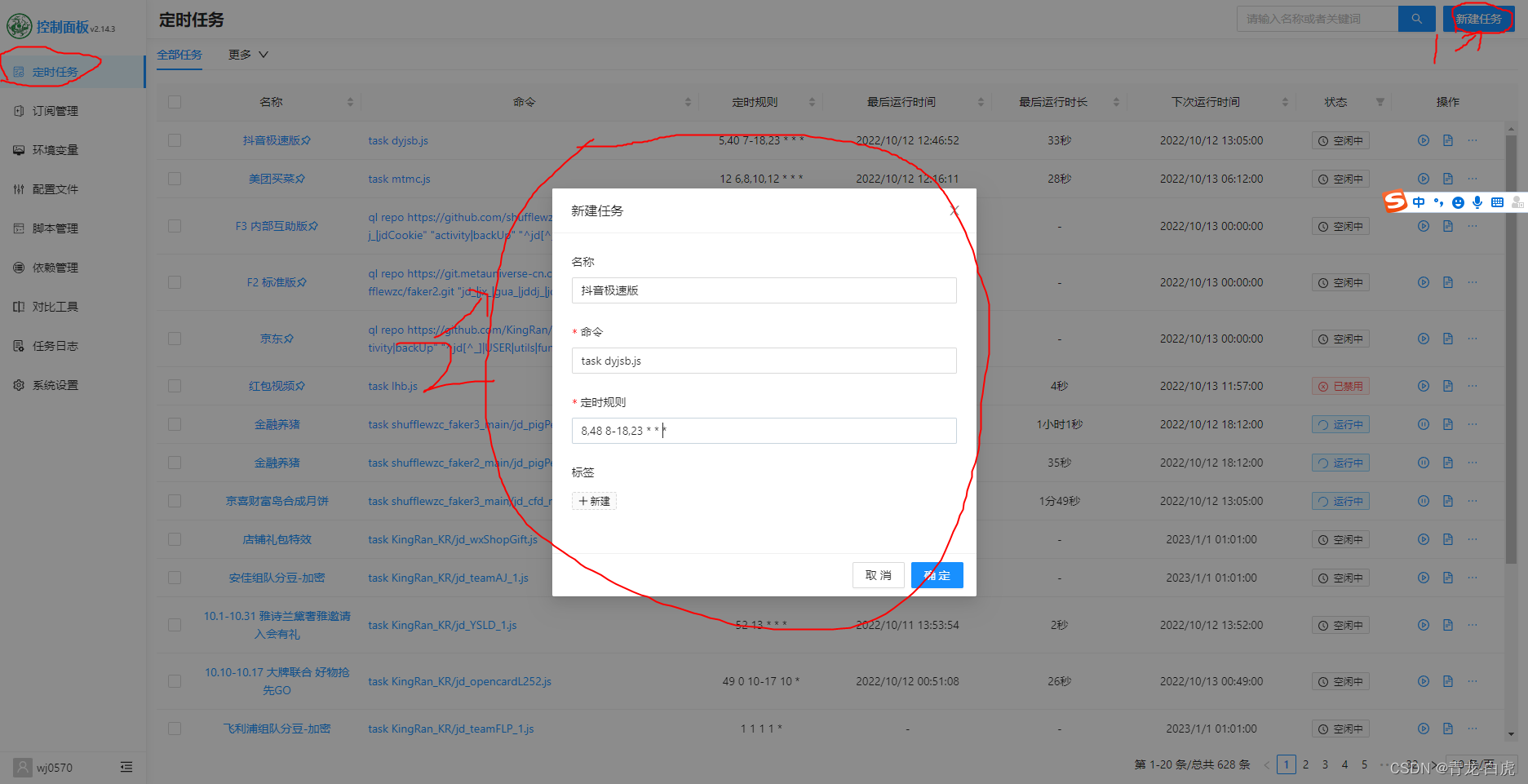
Task: Check the 美团买菜 row checkbox
Action: (175, 179)
